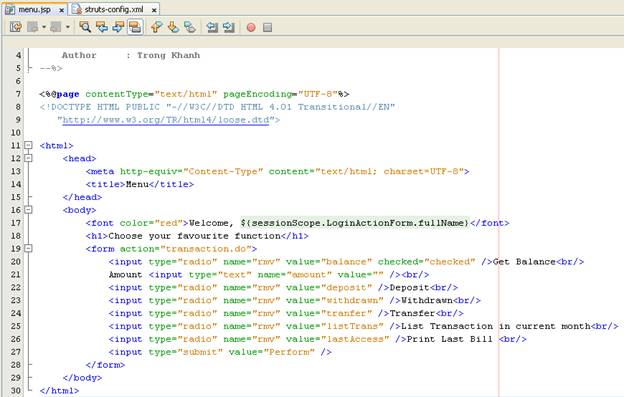Jump to Last Edit location icon
Viewport: 624px width, 397px height.
click(x=16, y=27)
